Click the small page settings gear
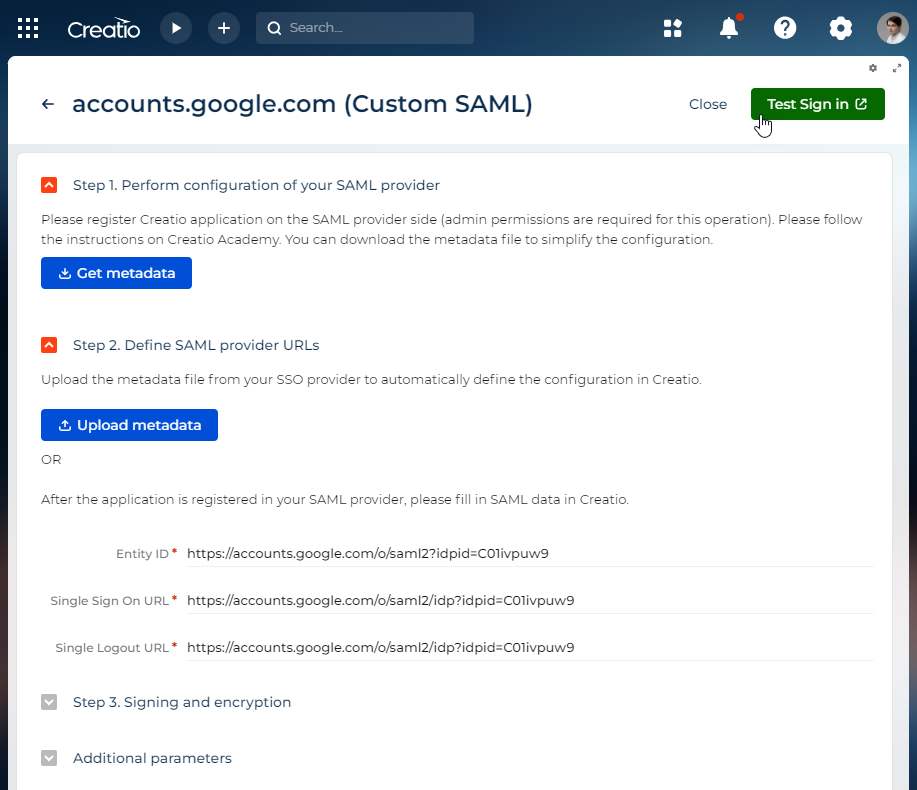Screen dimensions: 917x790 coord(873,68)
